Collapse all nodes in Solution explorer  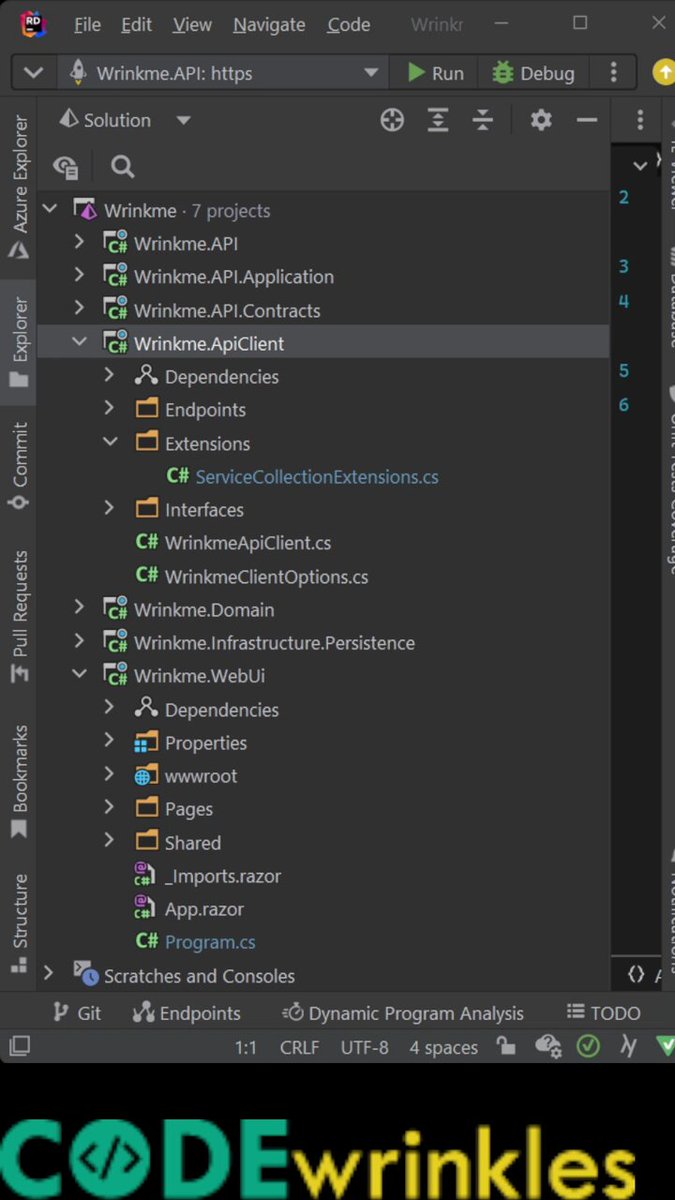(483, 120)
